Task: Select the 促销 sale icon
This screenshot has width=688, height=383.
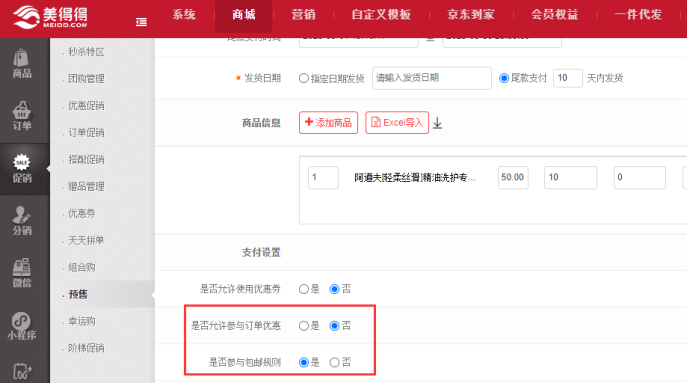Action: point(22,169)
